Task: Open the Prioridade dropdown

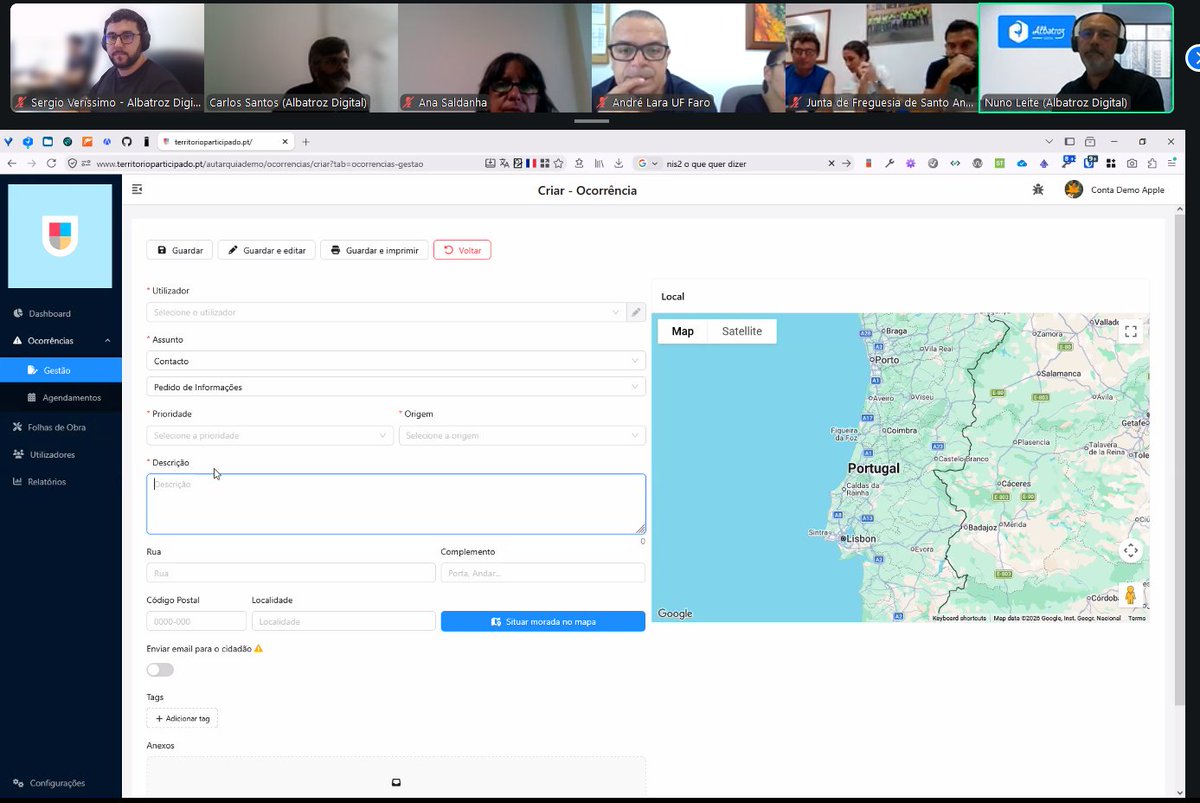Action: pos(270,435)
